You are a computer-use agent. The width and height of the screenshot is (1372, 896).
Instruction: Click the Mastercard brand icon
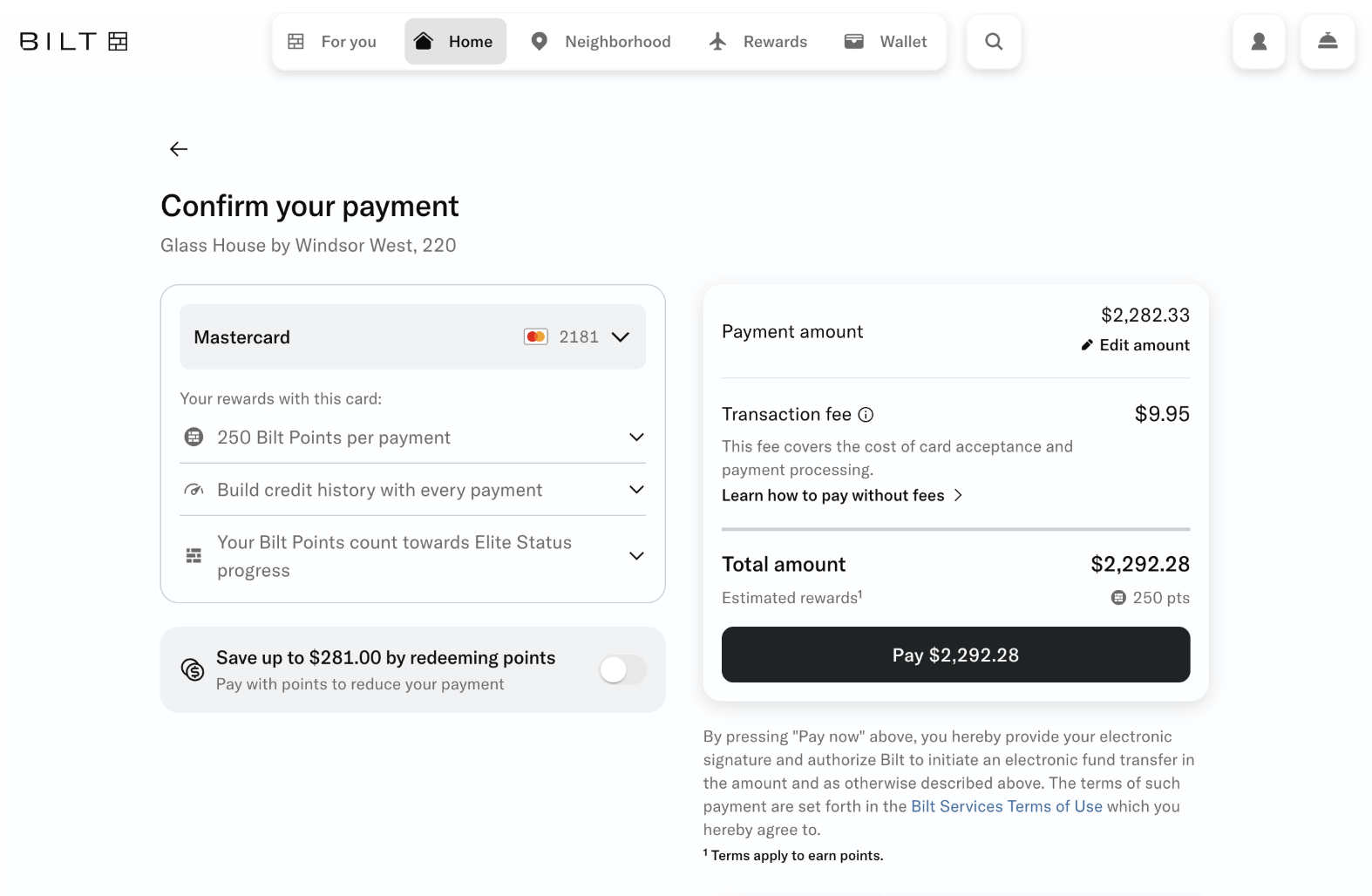click(x=535, y=336)
